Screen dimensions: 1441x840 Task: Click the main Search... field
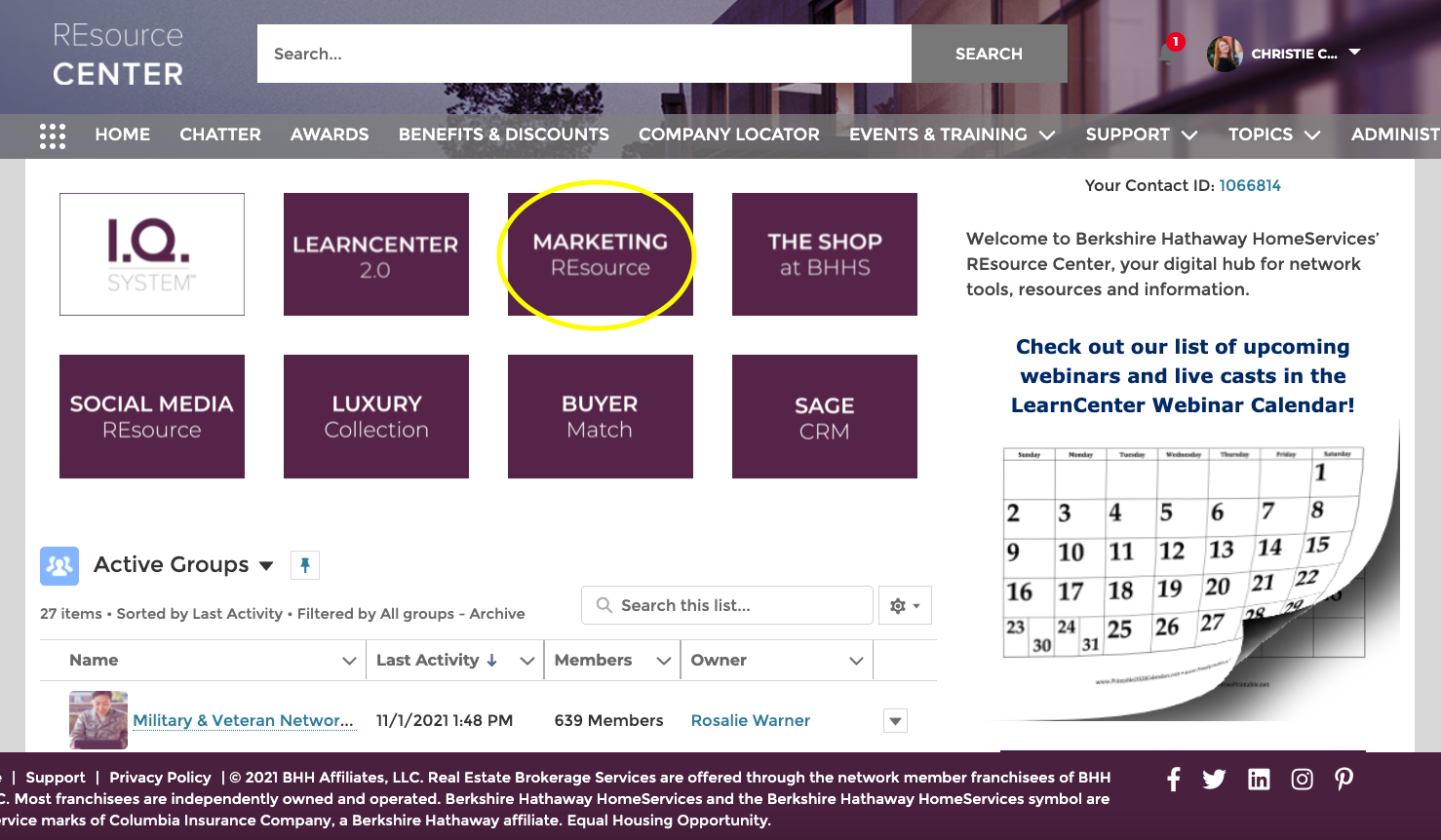click(x=584, y=54)
